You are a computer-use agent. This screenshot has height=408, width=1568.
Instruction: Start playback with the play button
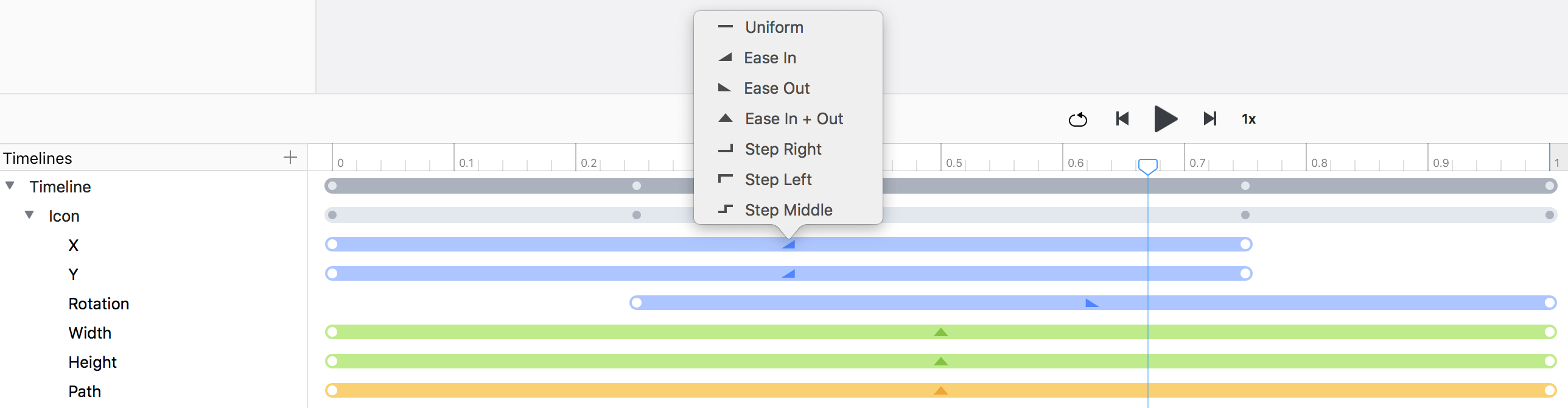[1166, 119]
